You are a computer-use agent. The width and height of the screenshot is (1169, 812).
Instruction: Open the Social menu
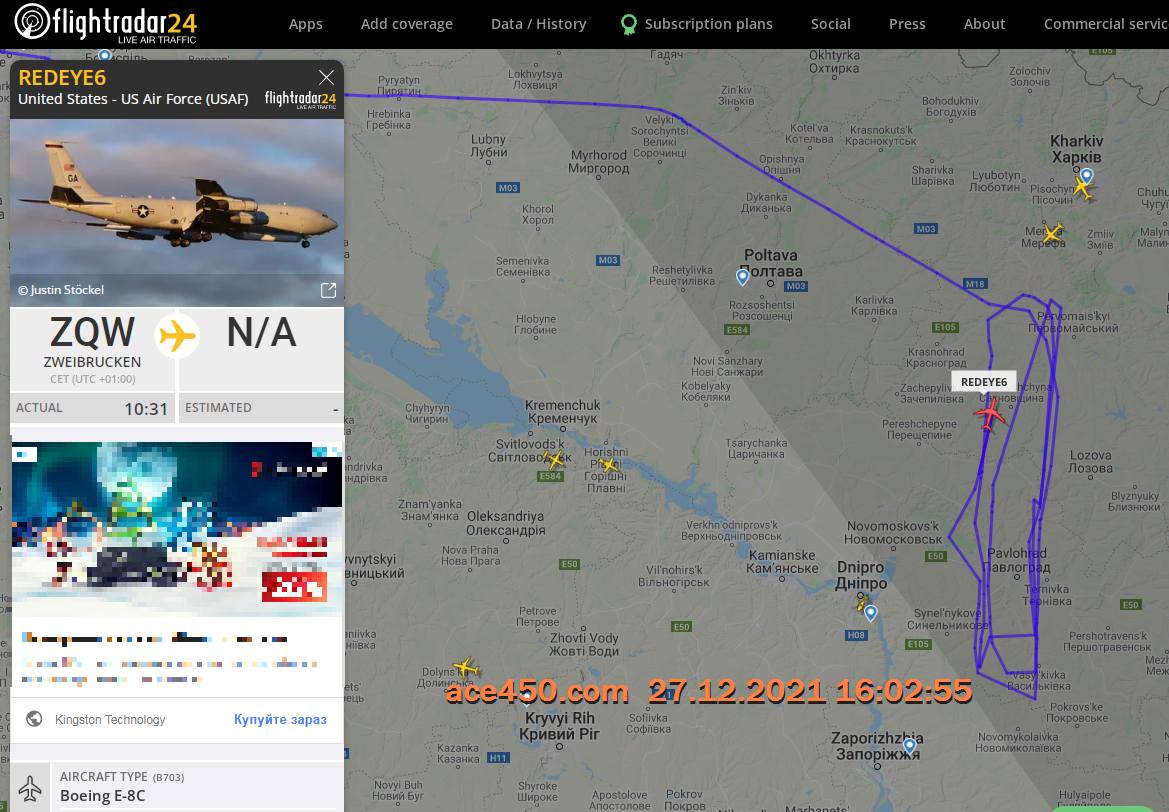pos(831,24)
